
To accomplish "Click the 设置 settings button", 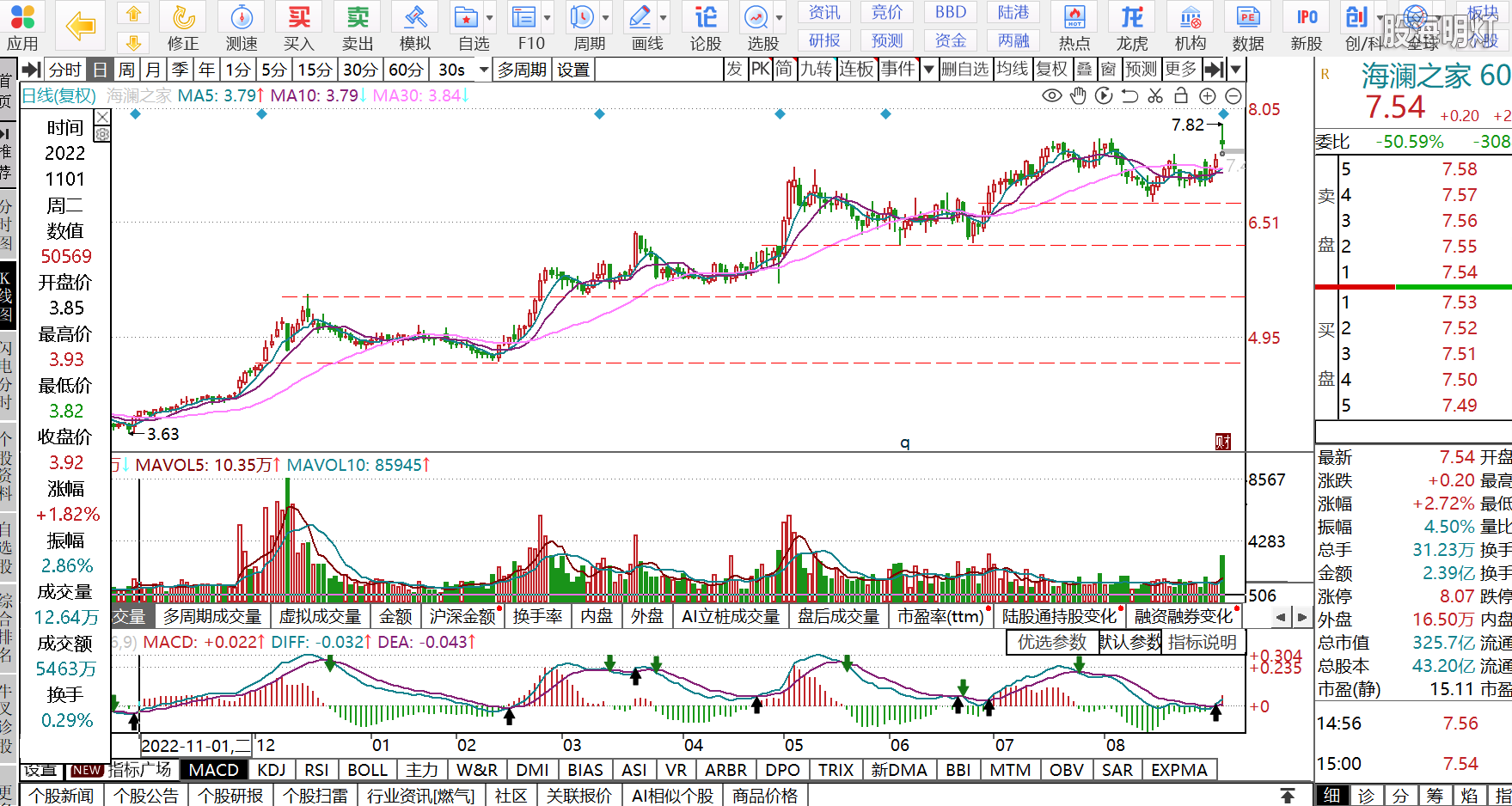I will click(x=573, y=70).
